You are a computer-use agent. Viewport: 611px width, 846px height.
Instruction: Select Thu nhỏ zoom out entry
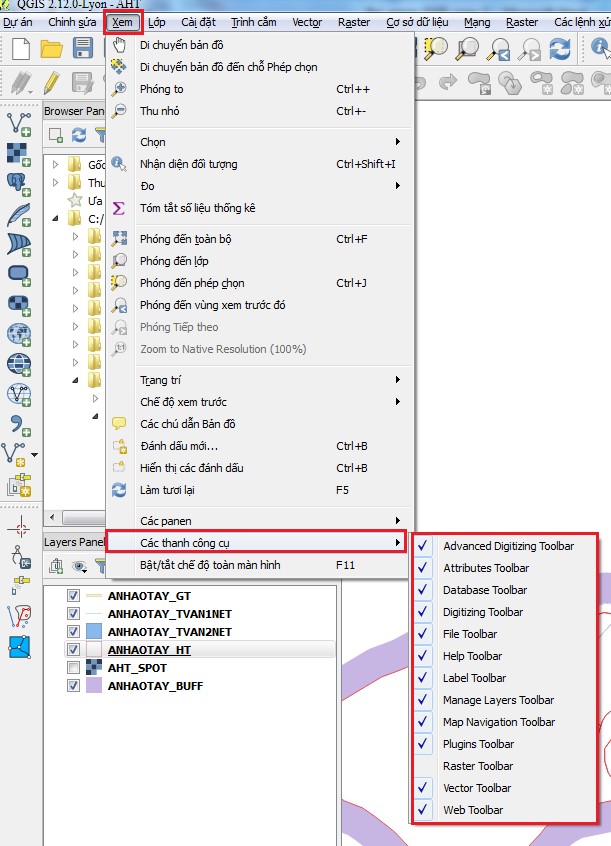[x=260, y=111]
